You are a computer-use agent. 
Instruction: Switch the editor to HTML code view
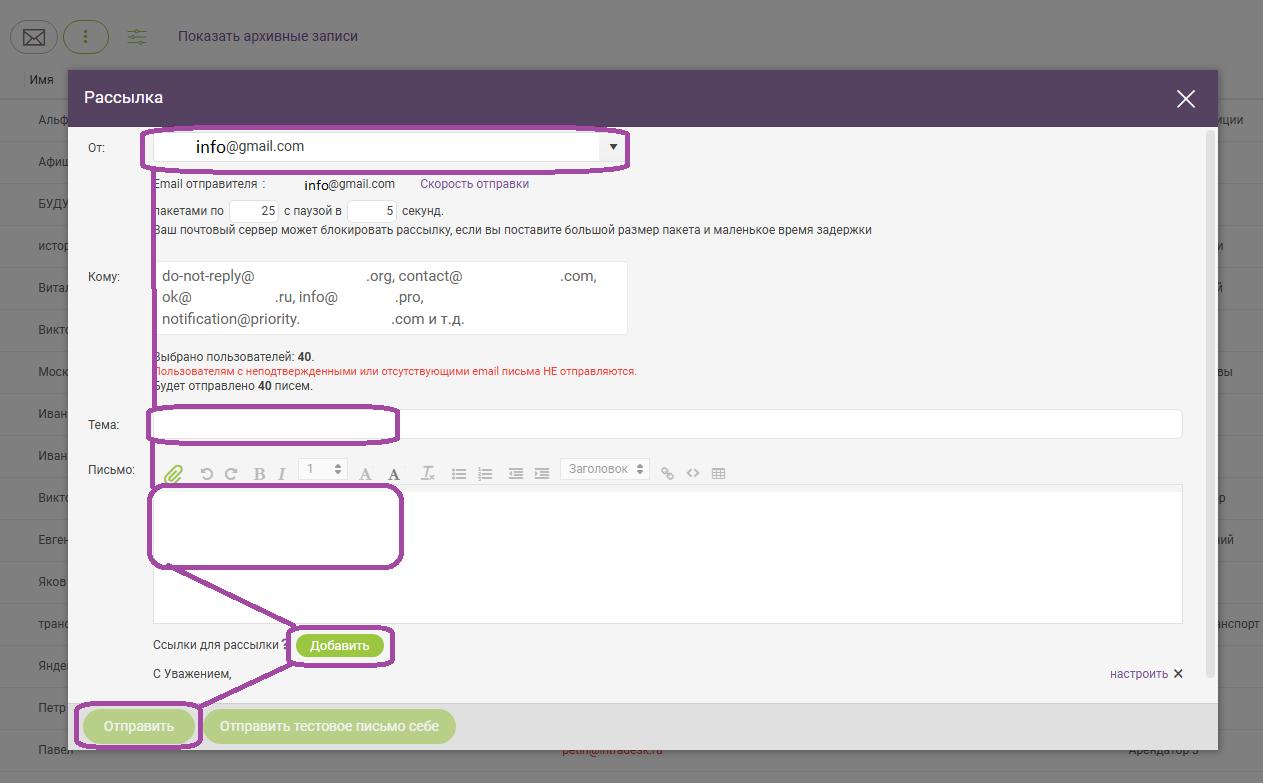(692, 474)
